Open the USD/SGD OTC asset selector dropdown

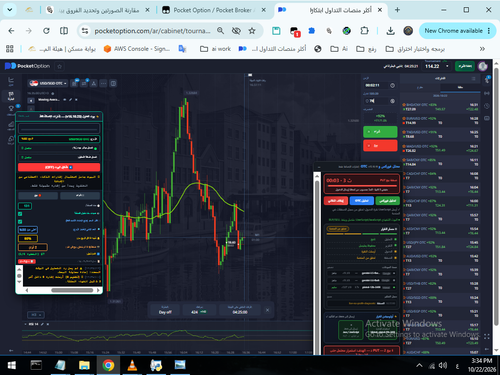point(48,83)
